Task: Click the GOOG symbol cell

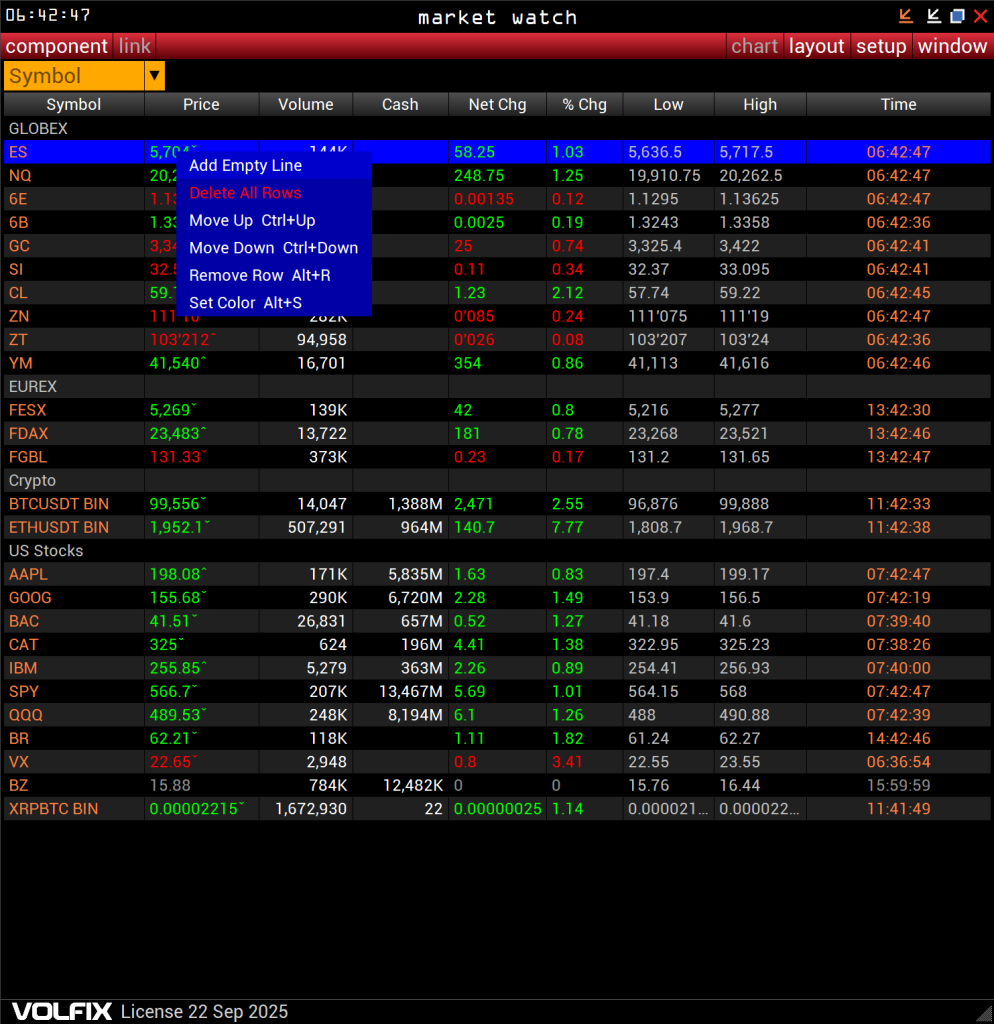Action: click(74, 598)
